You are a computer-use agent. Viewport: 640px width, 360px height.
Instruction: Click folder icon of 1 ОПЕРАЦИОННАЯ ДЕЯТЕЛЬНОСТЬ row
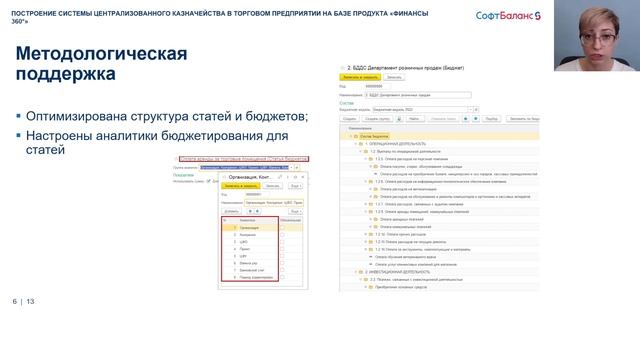[x=361, y=144]
